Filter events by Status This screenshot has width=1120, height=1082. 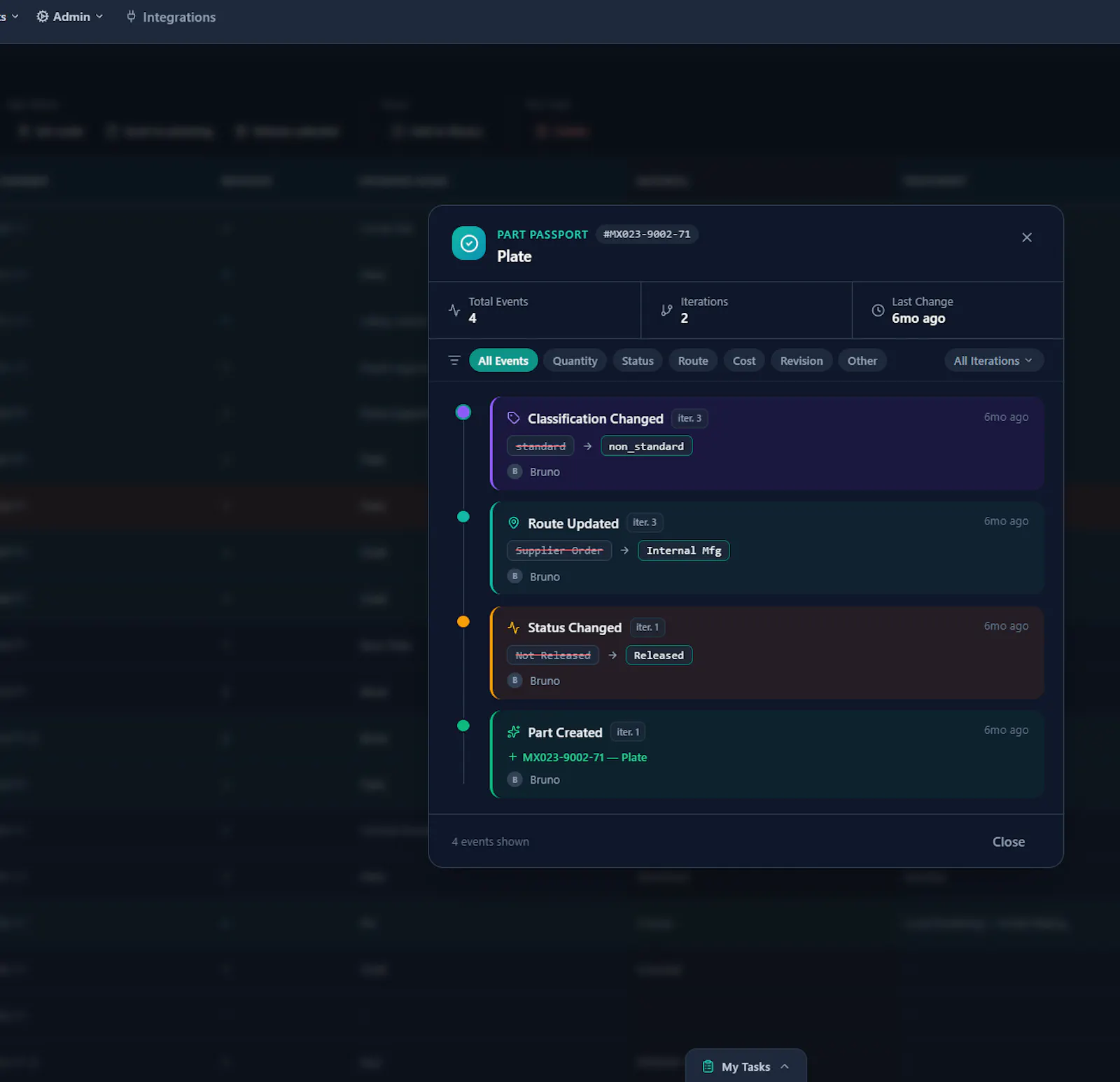[x=638, y=361]
